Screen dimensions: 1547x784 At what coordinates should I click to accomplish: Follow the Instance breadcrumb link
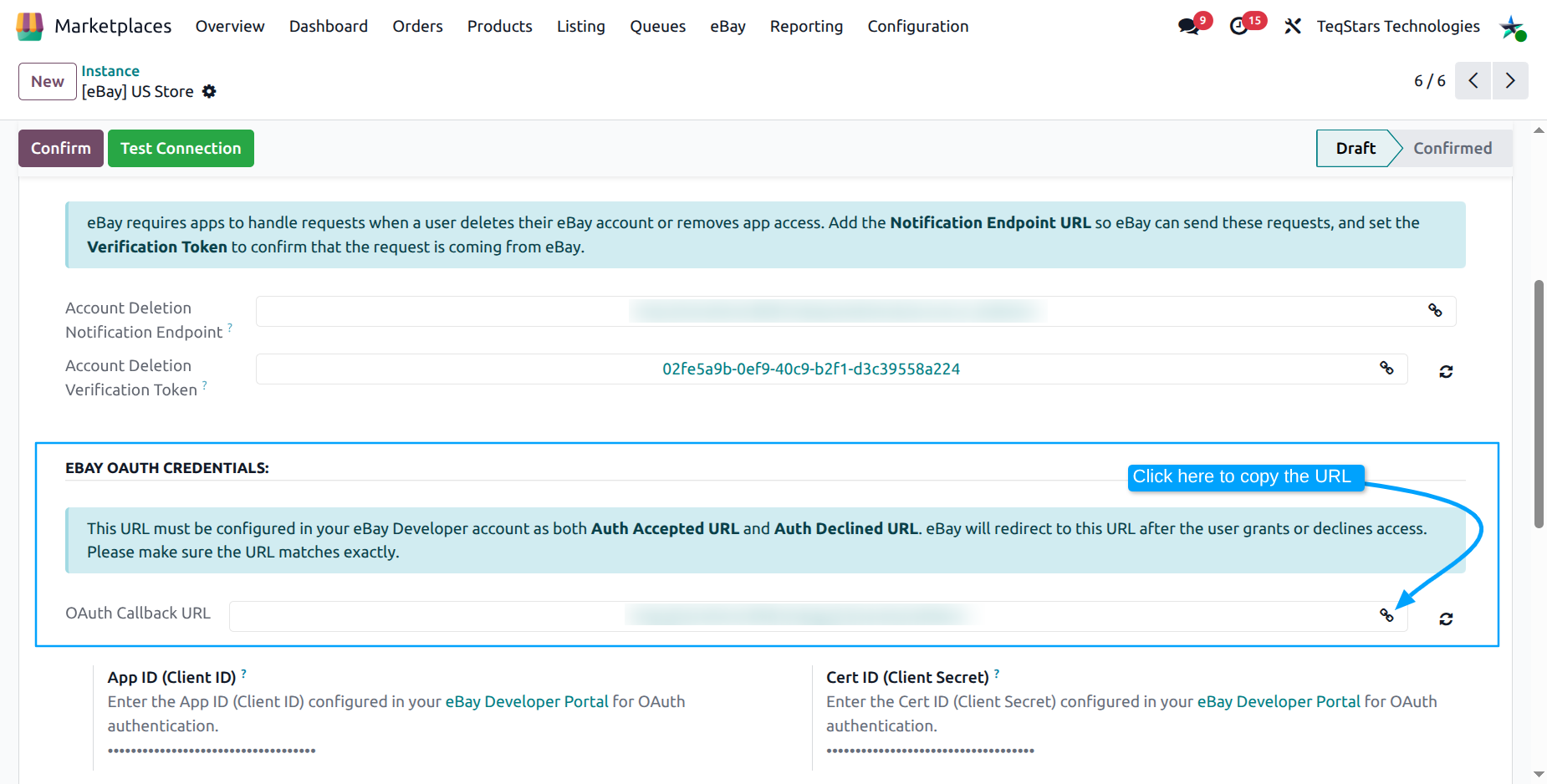(110, 71)
